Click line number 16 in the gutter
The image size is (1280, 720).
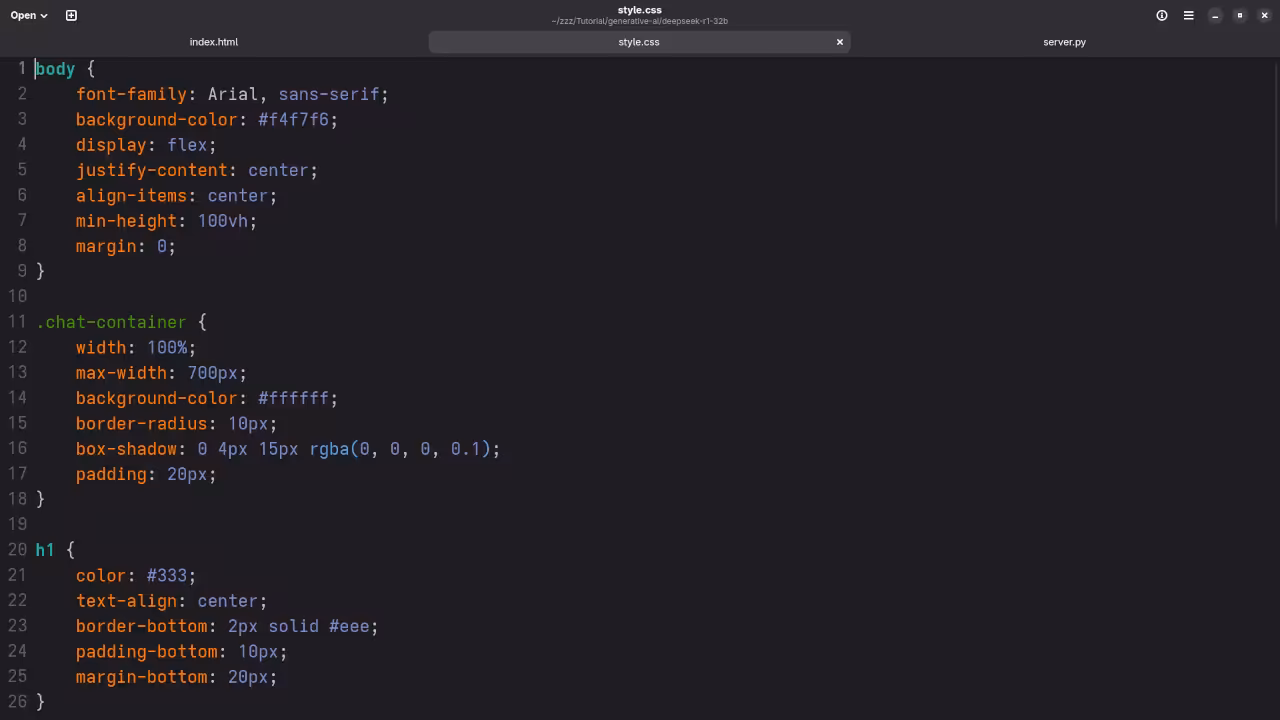(17, 449)
